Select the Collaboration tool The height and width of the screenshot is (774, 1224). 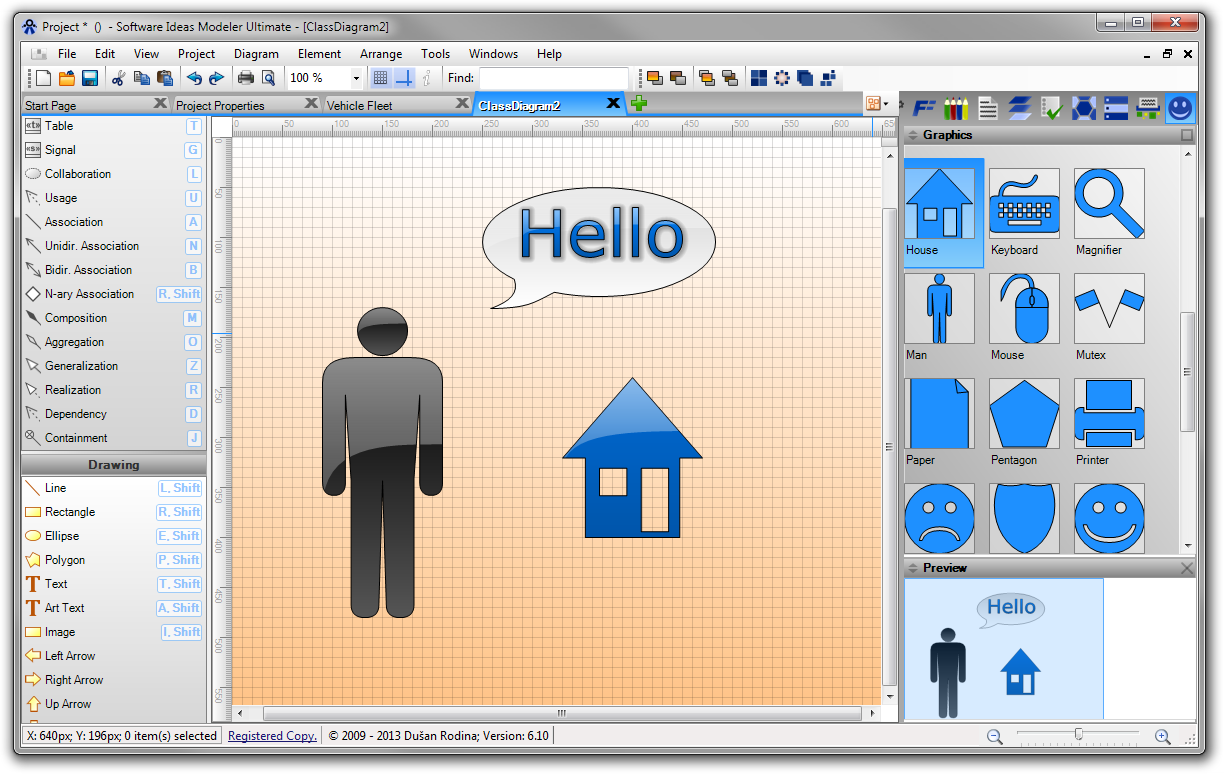point(112,174)
